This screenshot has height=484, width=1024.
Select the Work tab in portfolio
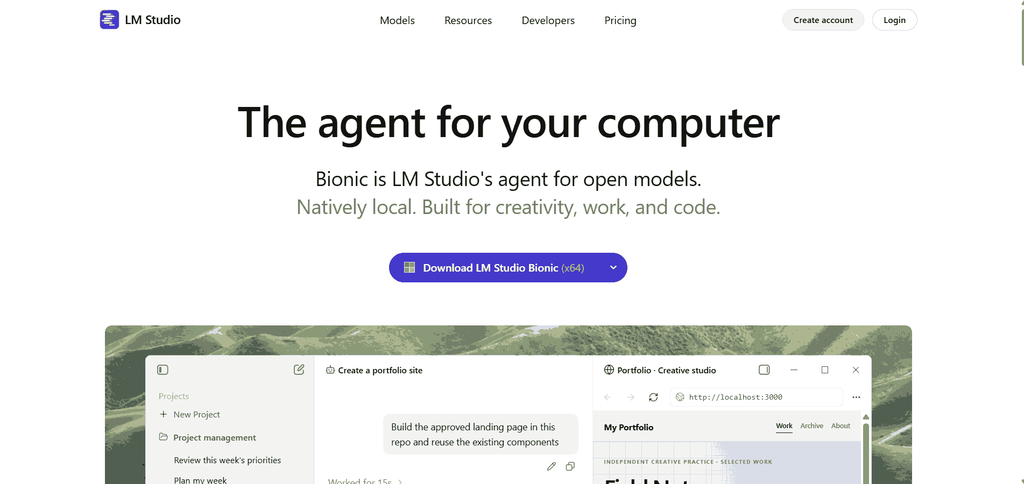click(784, 426)
